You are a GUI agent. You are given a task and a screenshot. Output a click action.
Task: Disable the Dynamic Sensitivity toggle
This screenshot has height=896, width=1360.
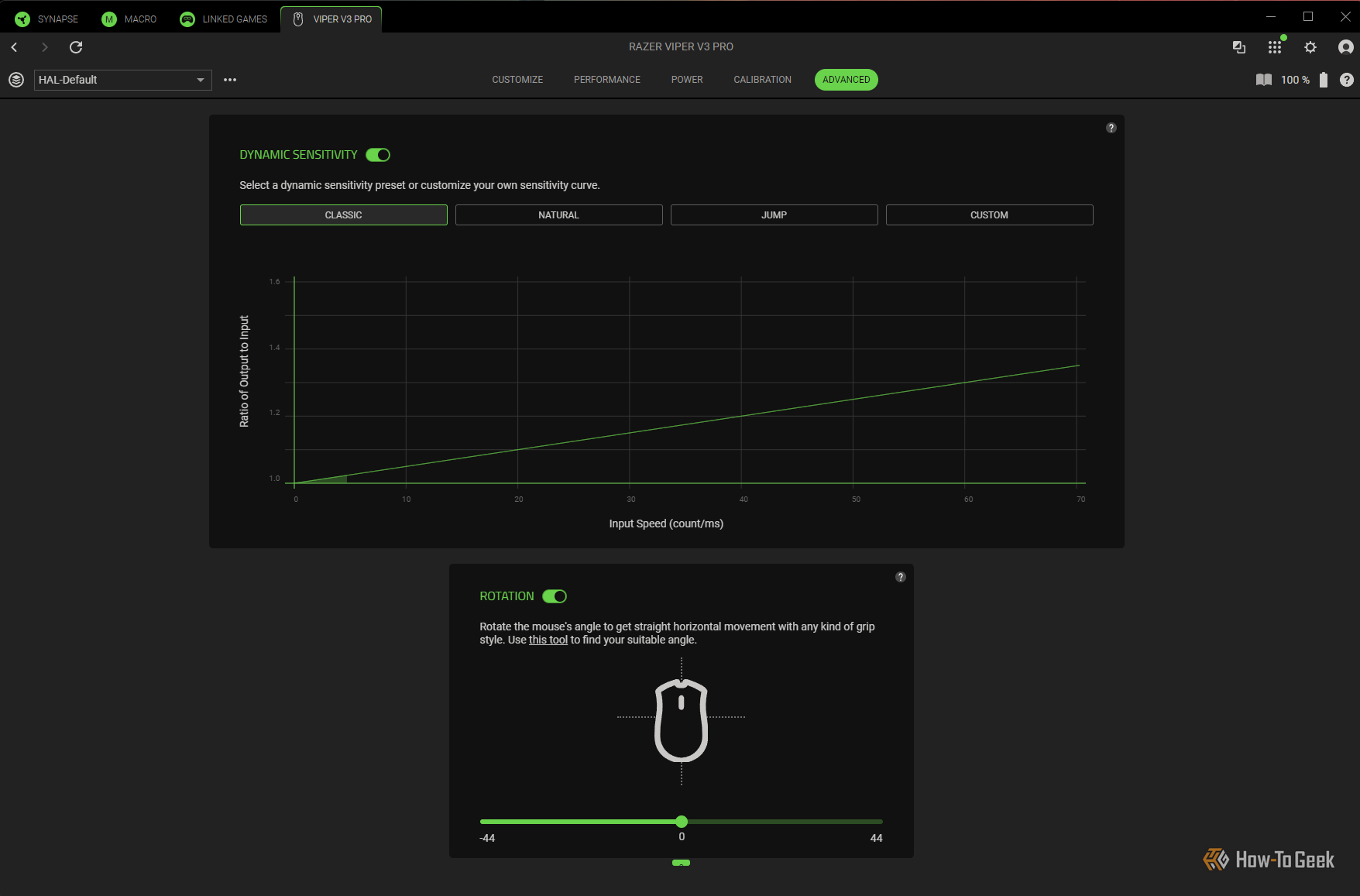pos(378,155)
